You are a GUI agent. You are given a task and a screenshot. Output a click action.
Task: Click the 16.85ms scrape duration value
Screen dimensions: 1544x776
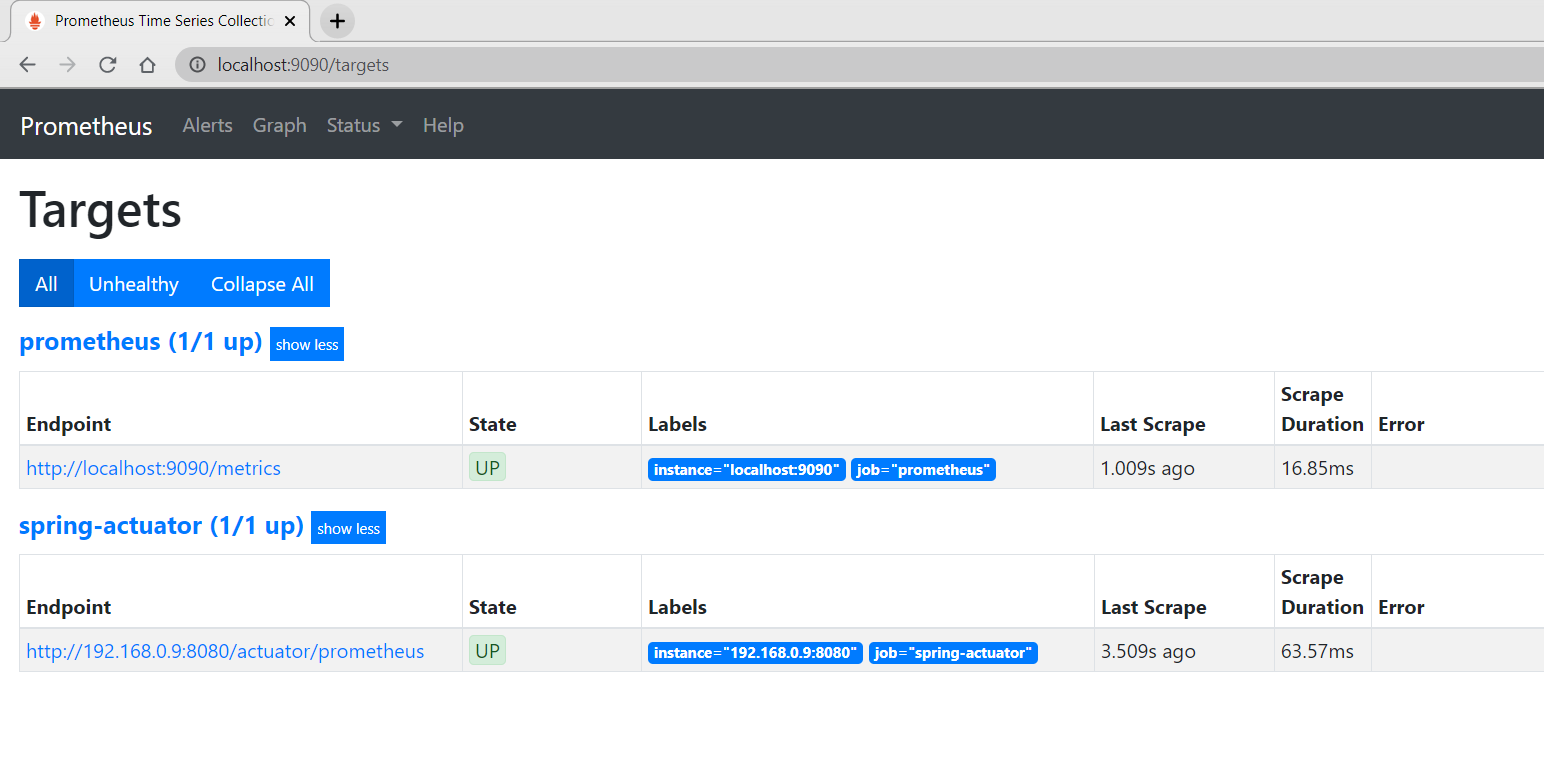pyautogui.click(x=1317, y=468)
